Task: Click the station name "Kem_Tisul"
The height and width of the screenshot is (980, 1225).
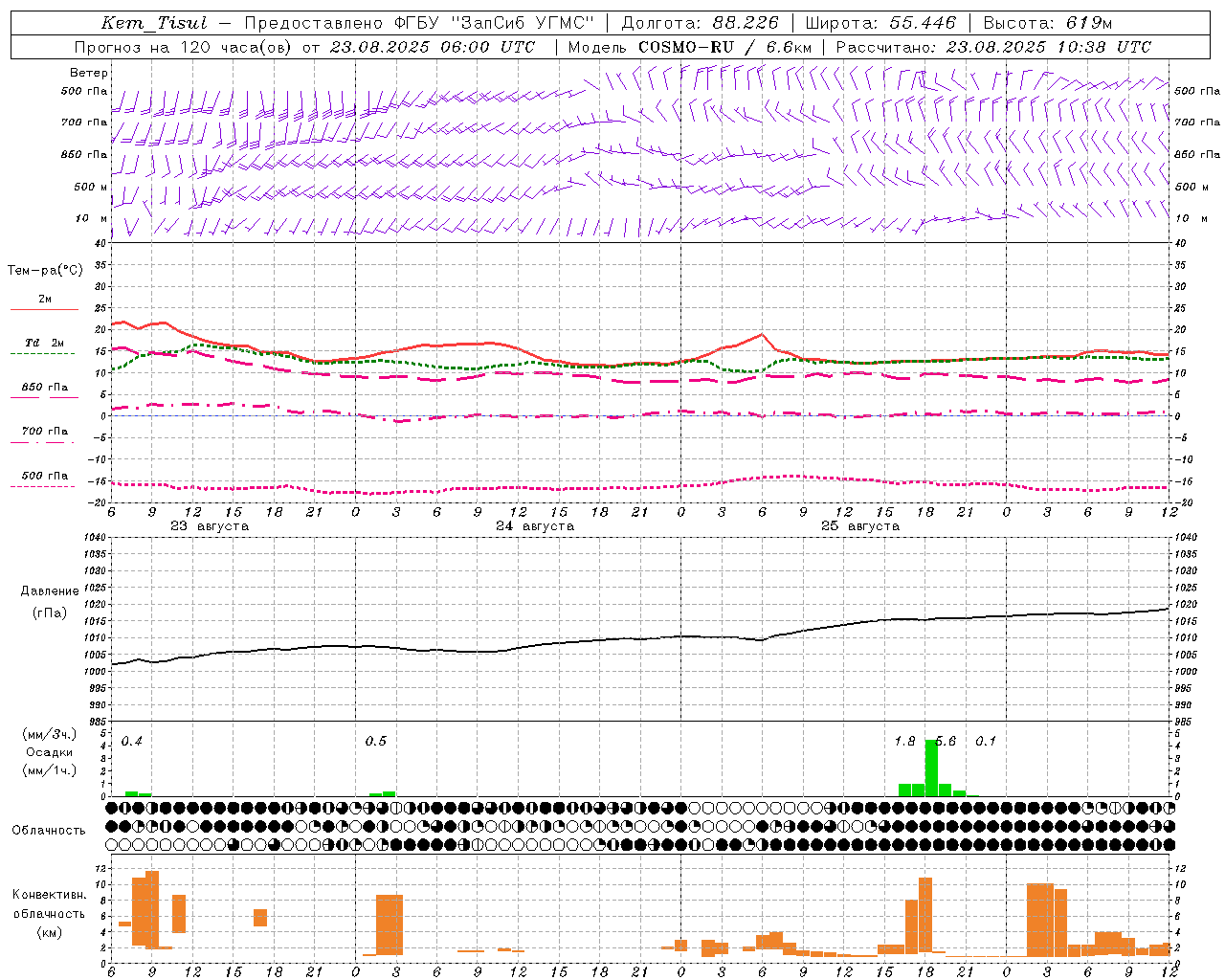Action: (x=154, y=23)
